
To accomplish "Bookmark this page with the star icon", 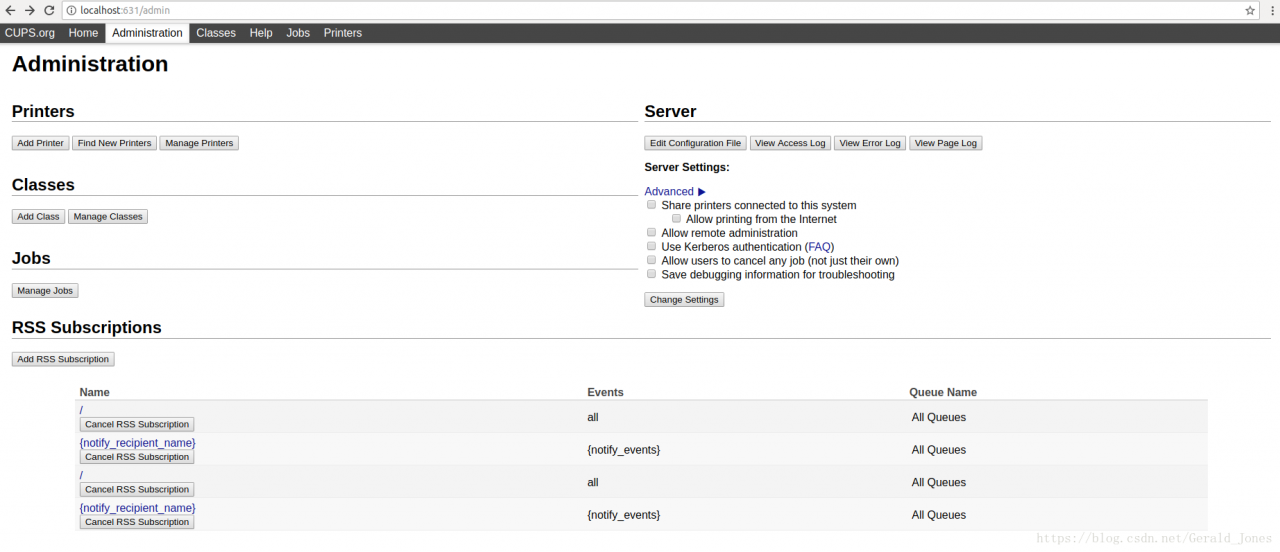I will tap(1250, 10).
